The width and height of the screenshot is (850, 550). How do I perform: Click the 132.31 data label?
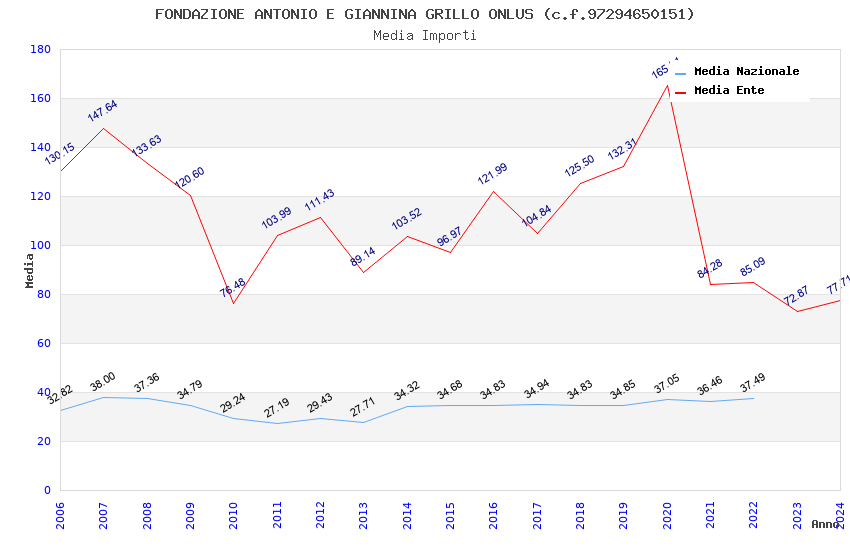(x=622, y=149)
